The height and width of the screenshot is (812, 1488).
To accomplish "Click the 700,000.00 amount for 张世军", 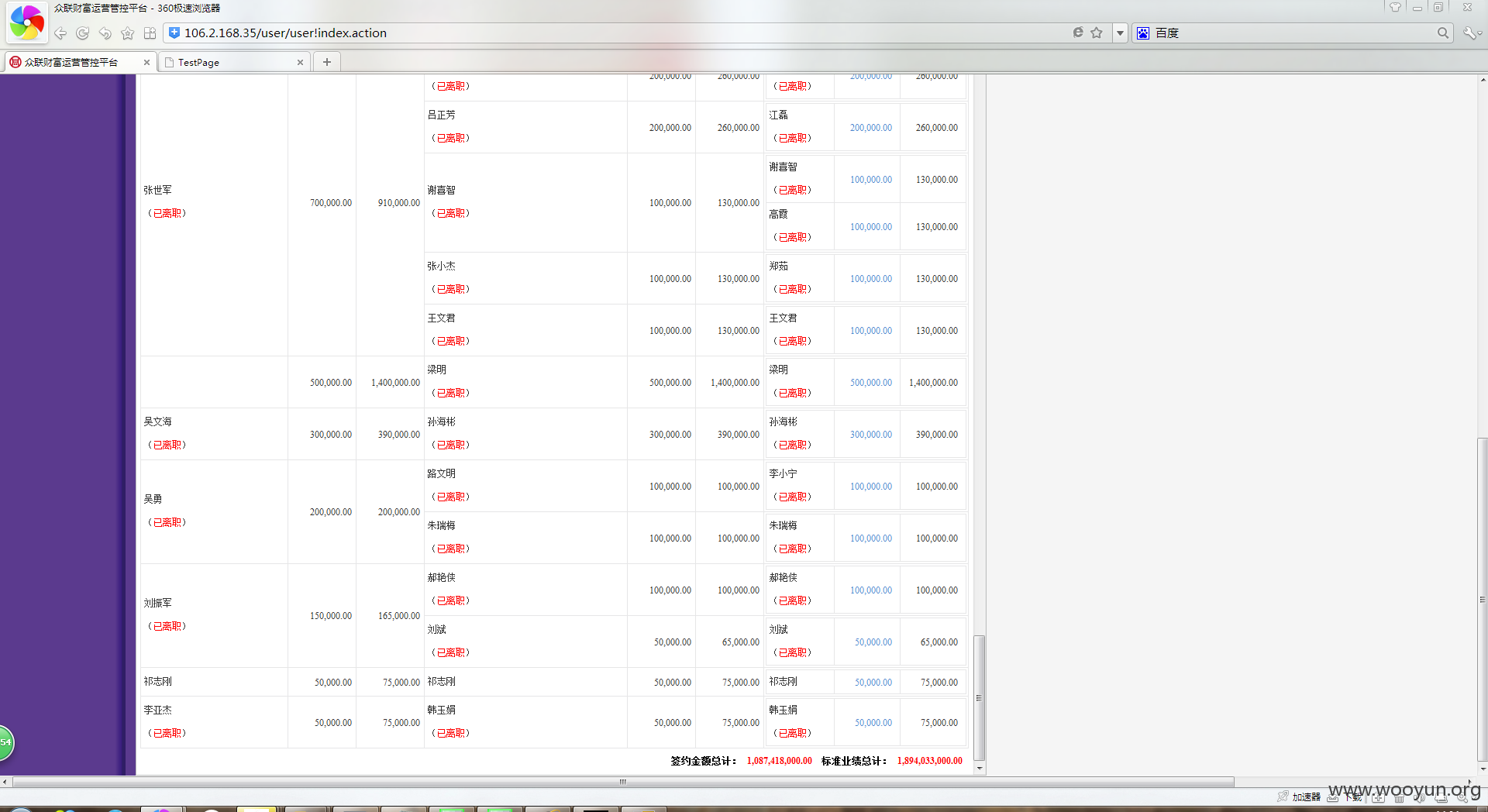I will point(330,203).
